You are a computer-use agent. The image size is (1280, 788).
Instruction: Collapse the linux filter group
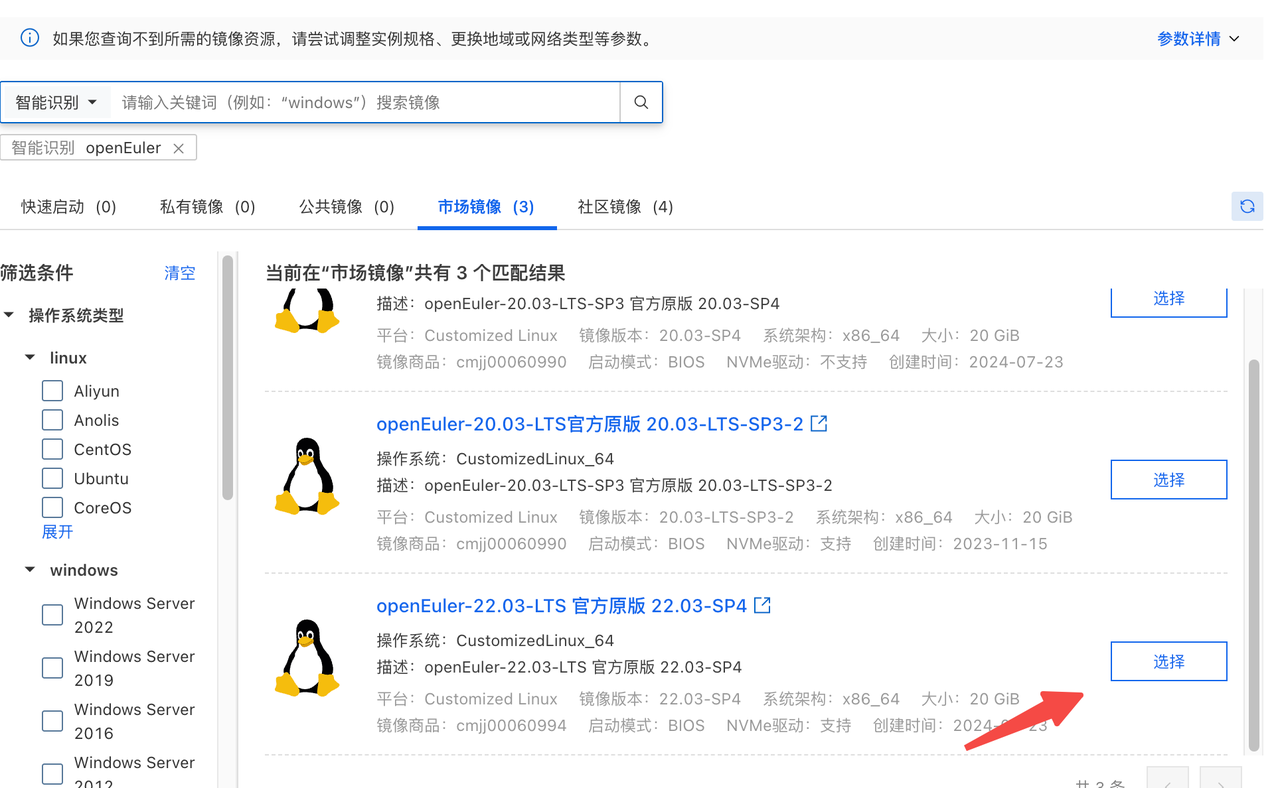click(30, 357)
